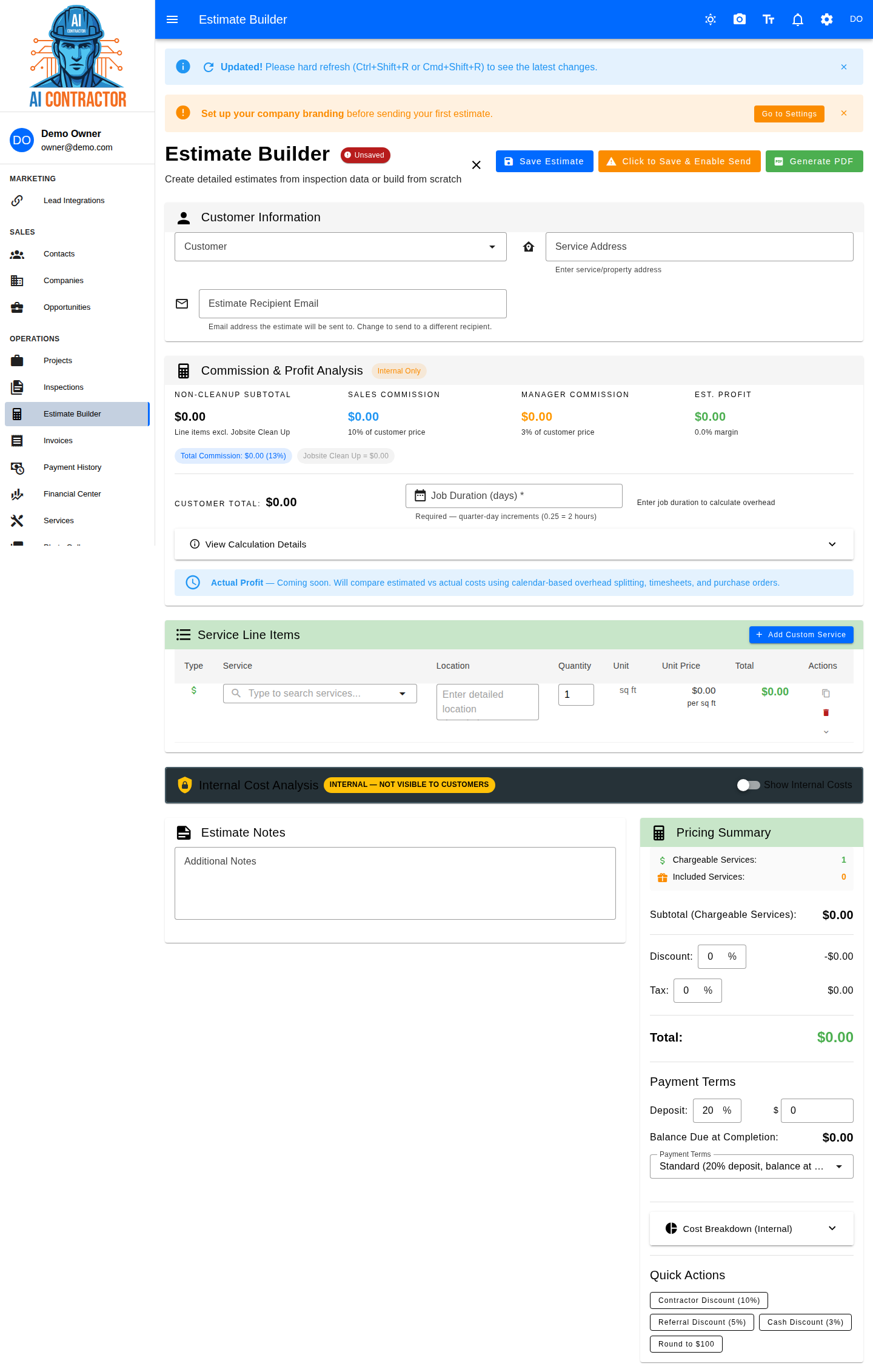Apply Contractor Discount (10%)
Viewport: 873px width, 1372px height.
pyautogui.click(x=709, y=1300)
